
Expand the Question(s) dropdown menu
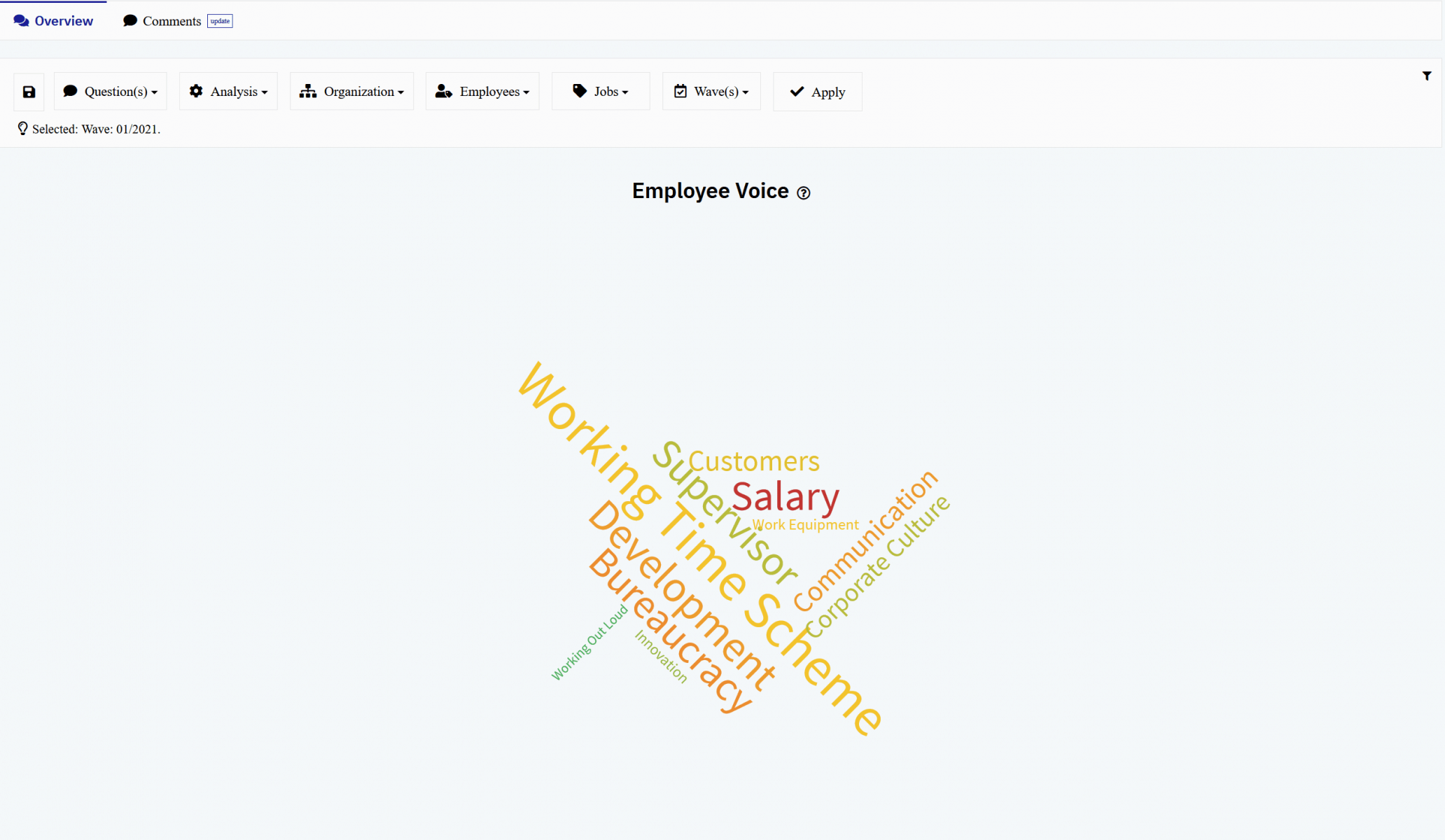pyautogui.click(x=110, y=91)
